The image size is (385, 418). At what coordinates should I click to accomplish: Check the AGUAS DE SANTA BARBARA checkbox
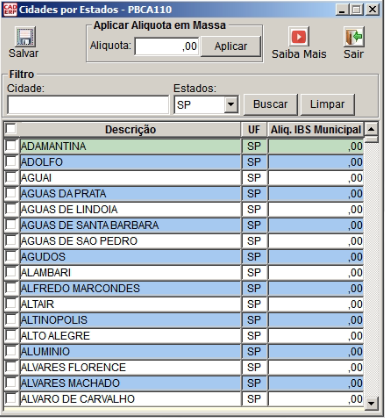(x=11, y=225)
